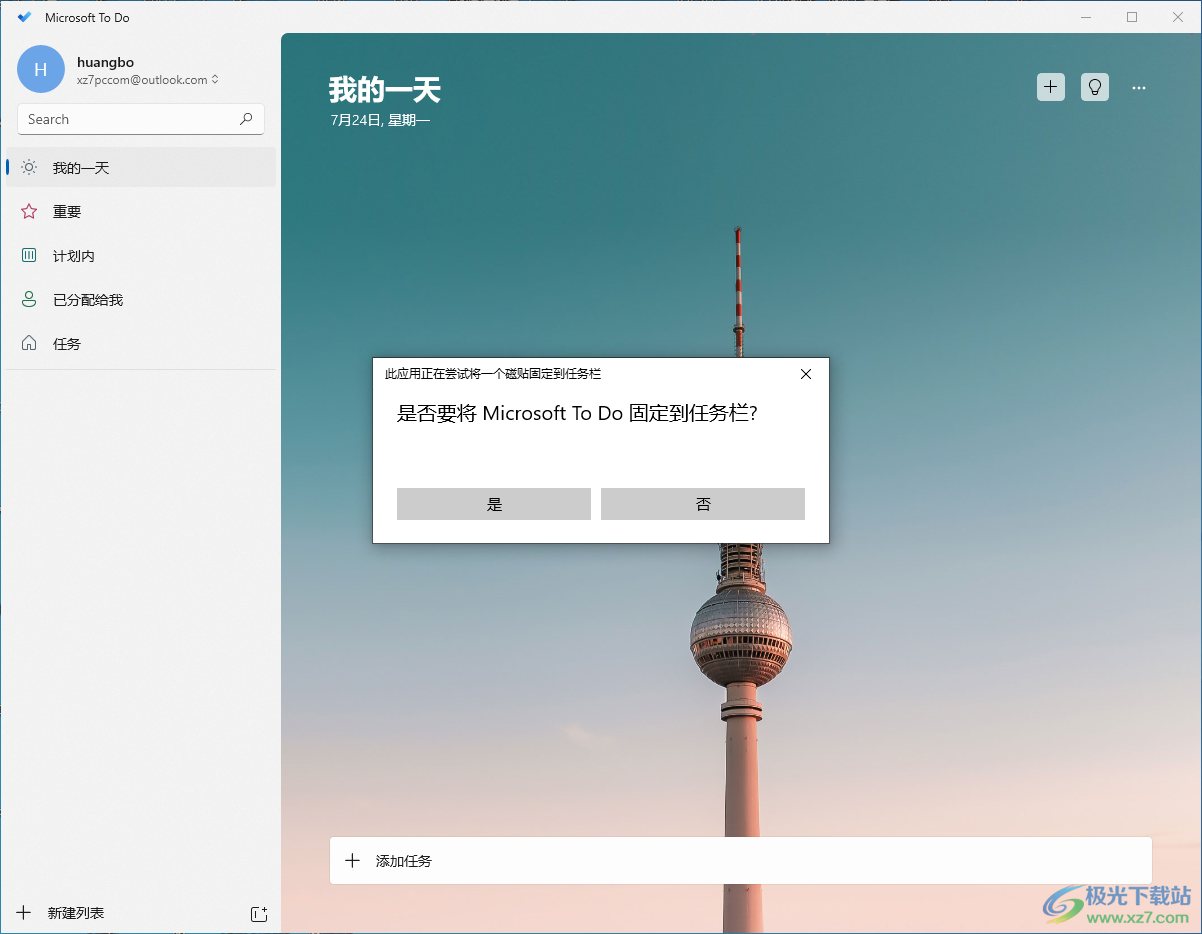Open suggestions lightbulb icon
Image resolution: width=1202 pixels, height=934 pixels.
point(1095,87)
